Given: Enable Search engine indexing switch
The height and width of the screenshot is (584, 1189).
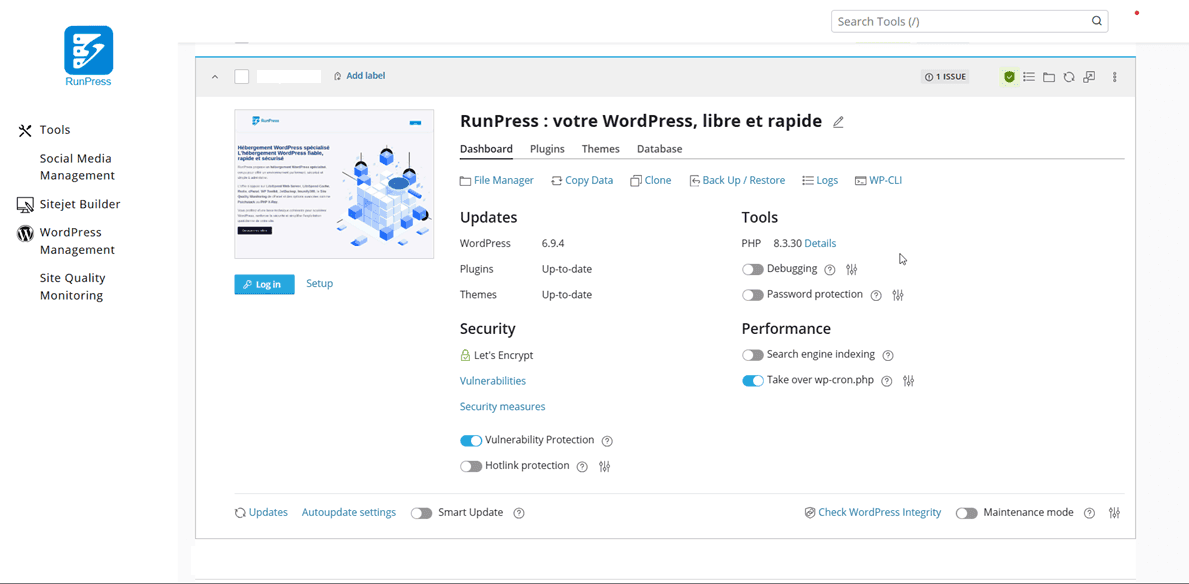Looking at the screenshot, I should click(x=752, y=355).
